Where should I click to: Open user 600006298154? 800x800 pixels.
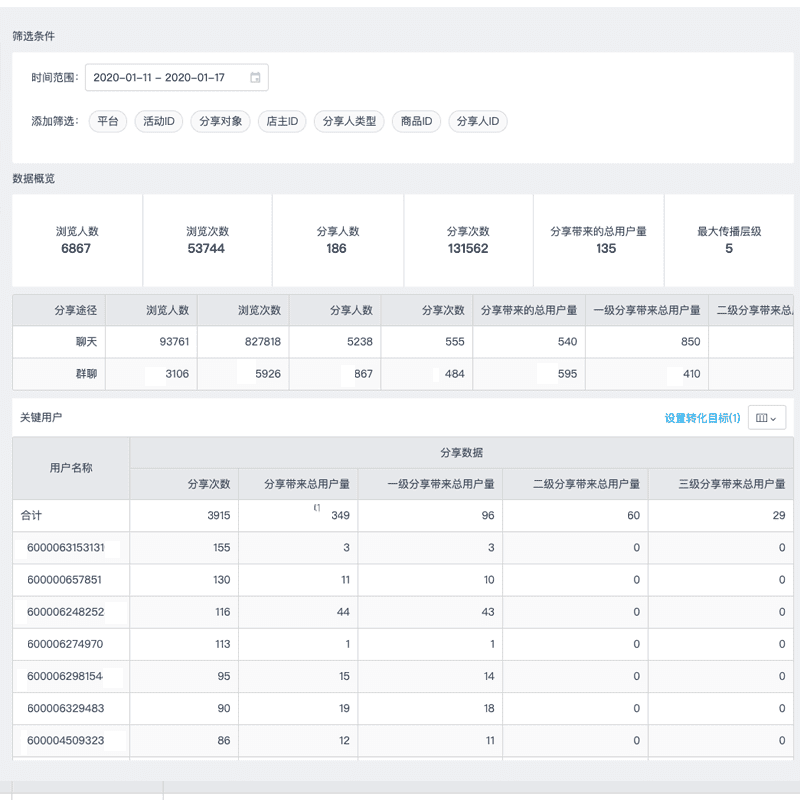65,676
